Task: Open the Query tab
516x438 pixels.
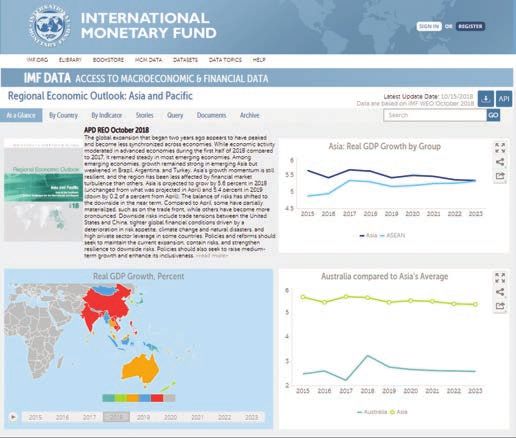Action: click(x=175, y=115)
